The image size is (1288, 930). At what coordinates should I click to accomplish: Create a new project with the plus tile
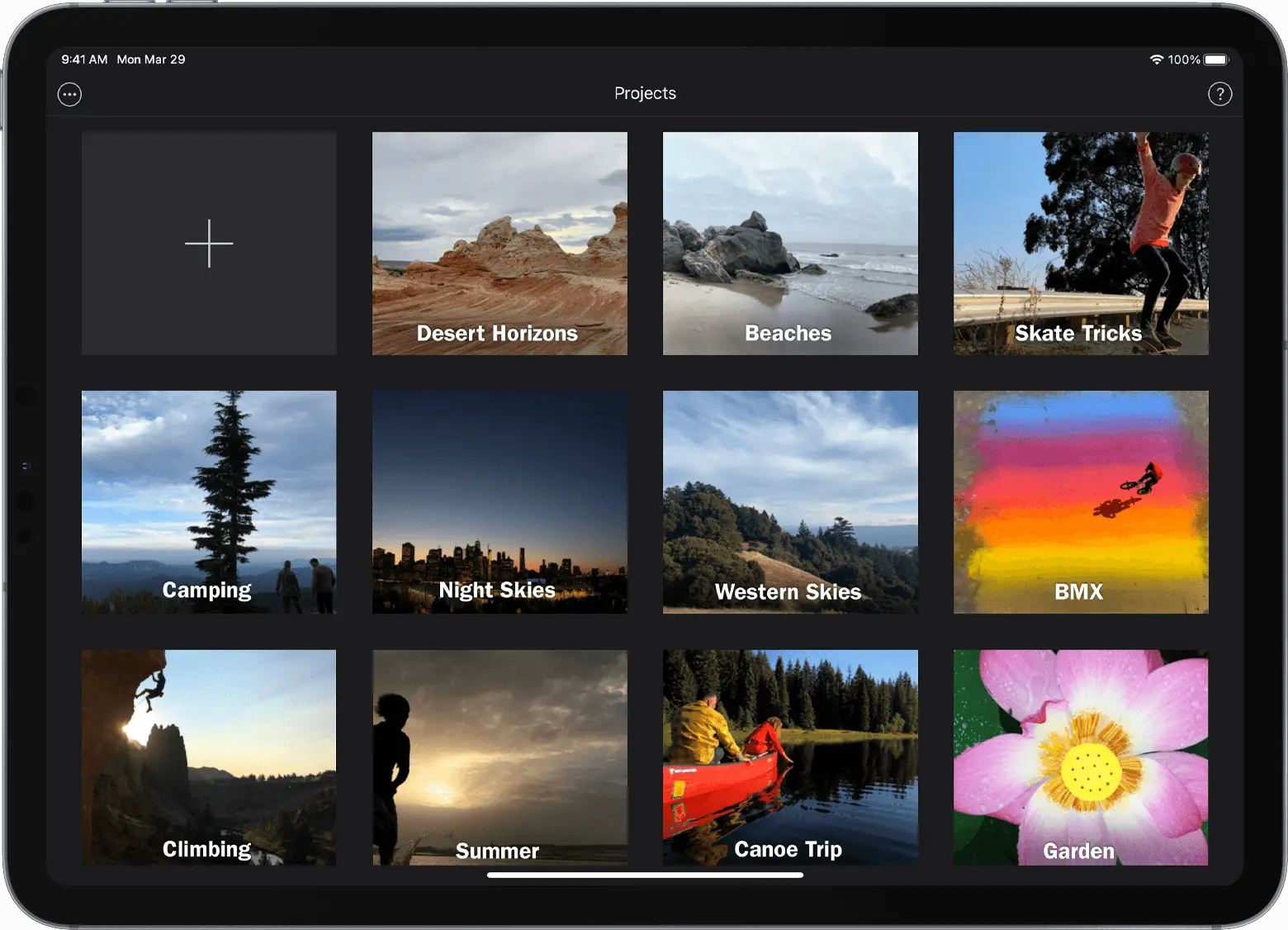coord(209,243)
